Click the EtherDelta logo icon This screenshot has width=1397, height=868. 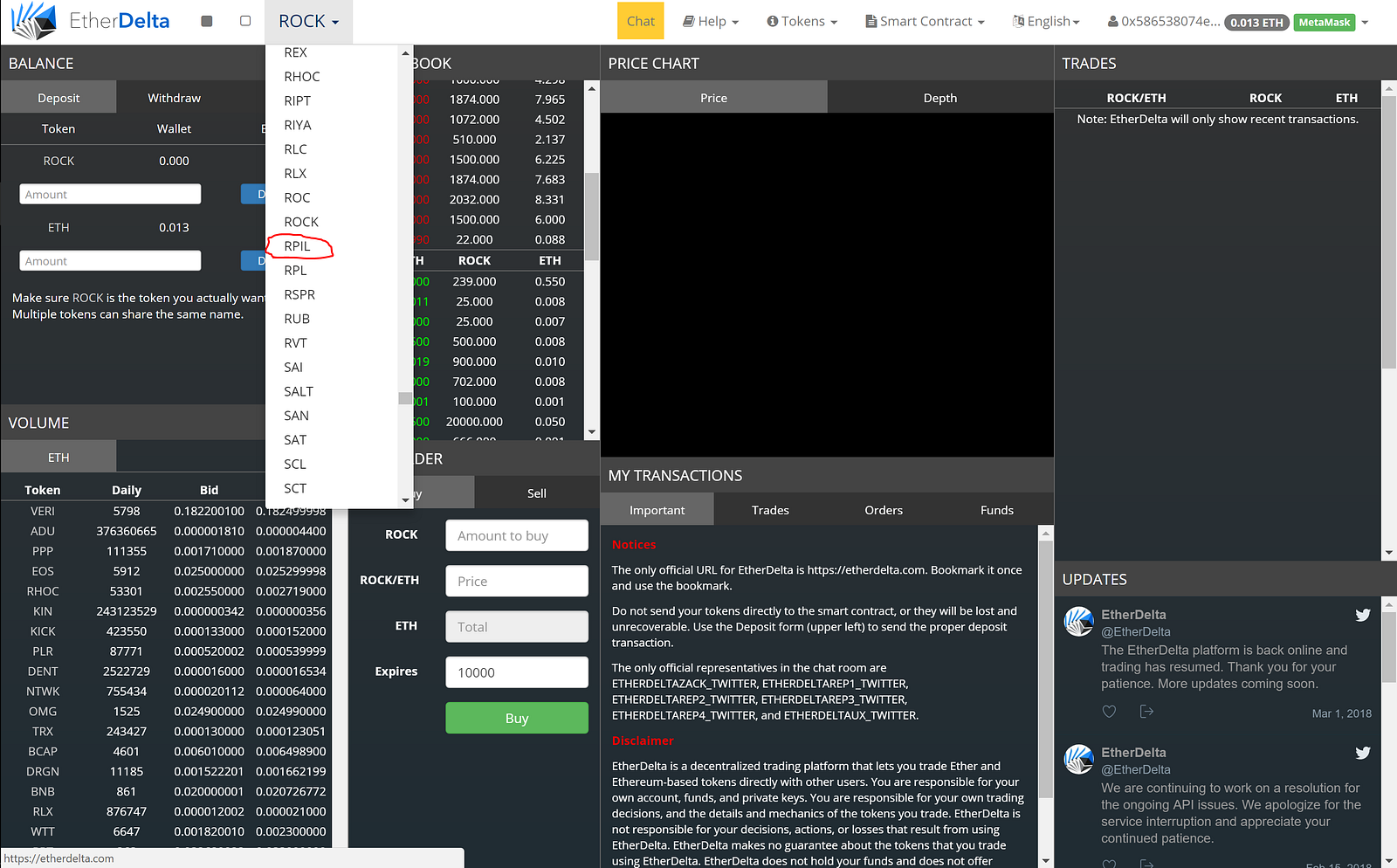[33, 21]
